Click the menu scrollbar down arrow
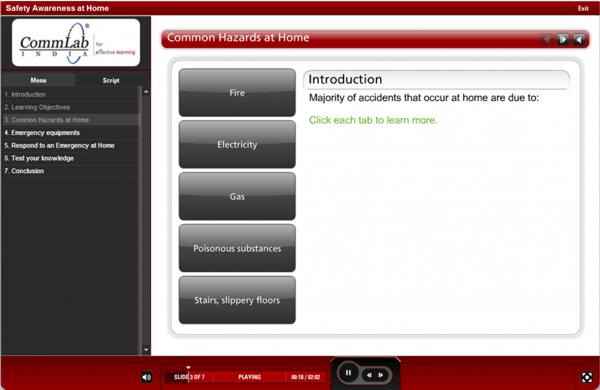The image size is (600, 390). coord(146,349)
